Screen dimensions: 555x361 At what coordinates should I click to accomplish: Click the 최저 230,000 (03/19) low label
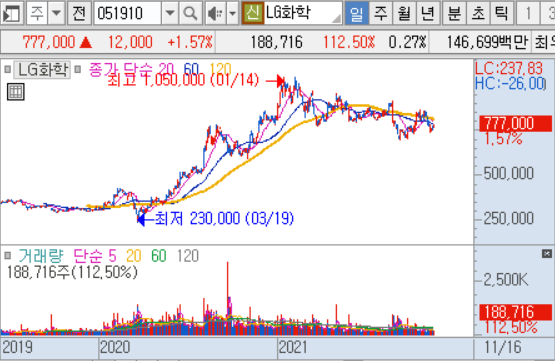224,219
